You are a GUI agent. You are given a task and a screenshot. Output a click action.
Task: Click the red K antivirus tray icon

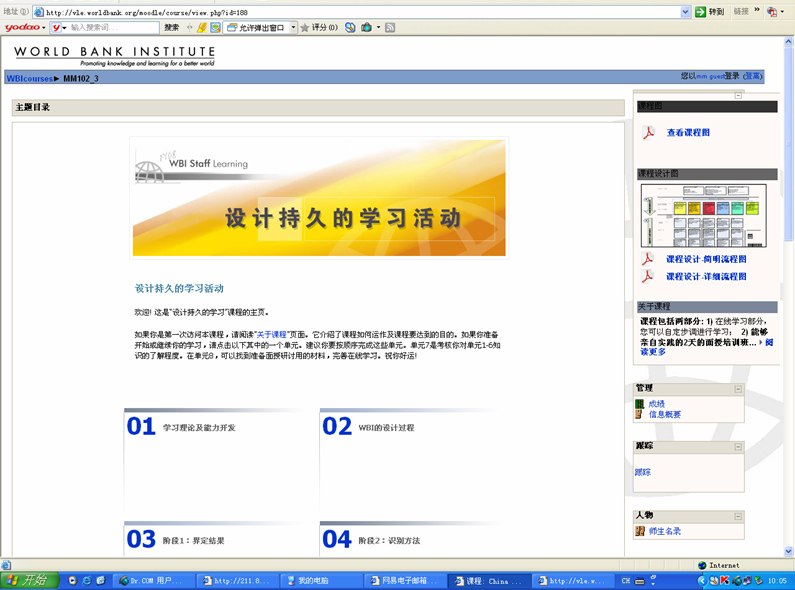pos(724,581)
